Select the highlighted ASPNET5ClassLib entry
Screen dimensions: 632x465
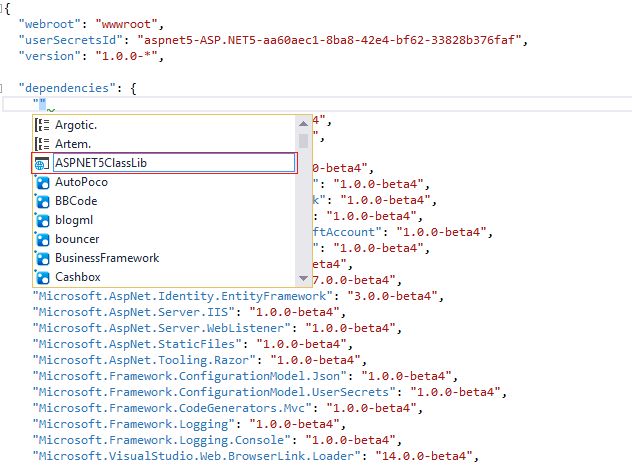pos(164,163)
